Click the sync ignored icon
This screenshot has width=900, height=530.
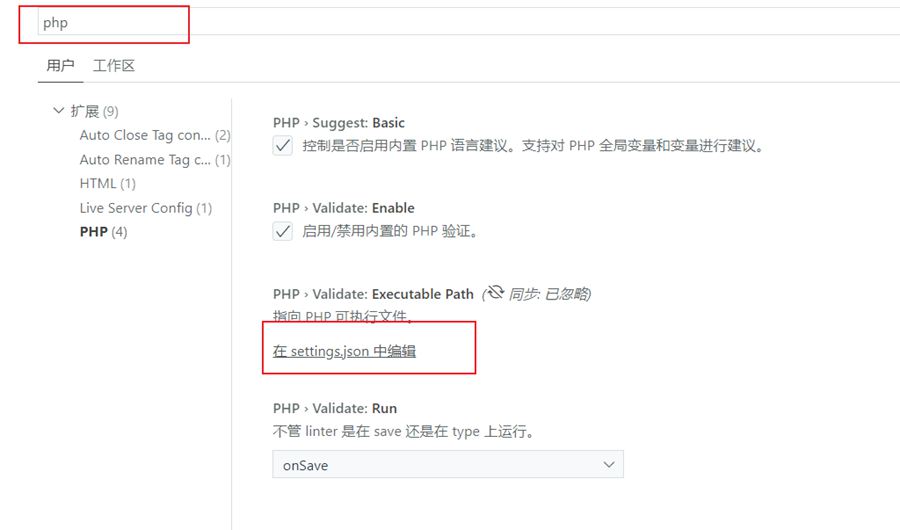click(495, 293)
